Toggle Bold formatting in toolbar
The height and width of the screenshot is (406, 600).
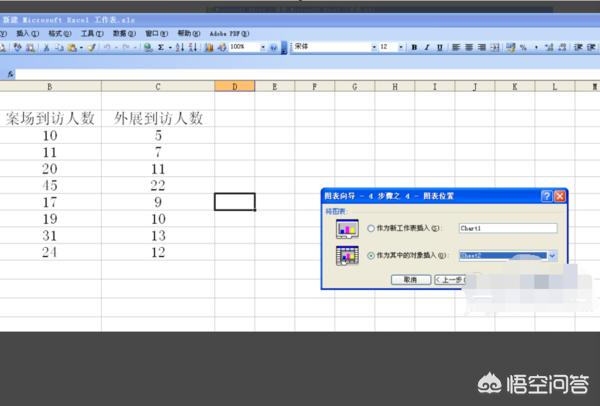coord(413,47)
